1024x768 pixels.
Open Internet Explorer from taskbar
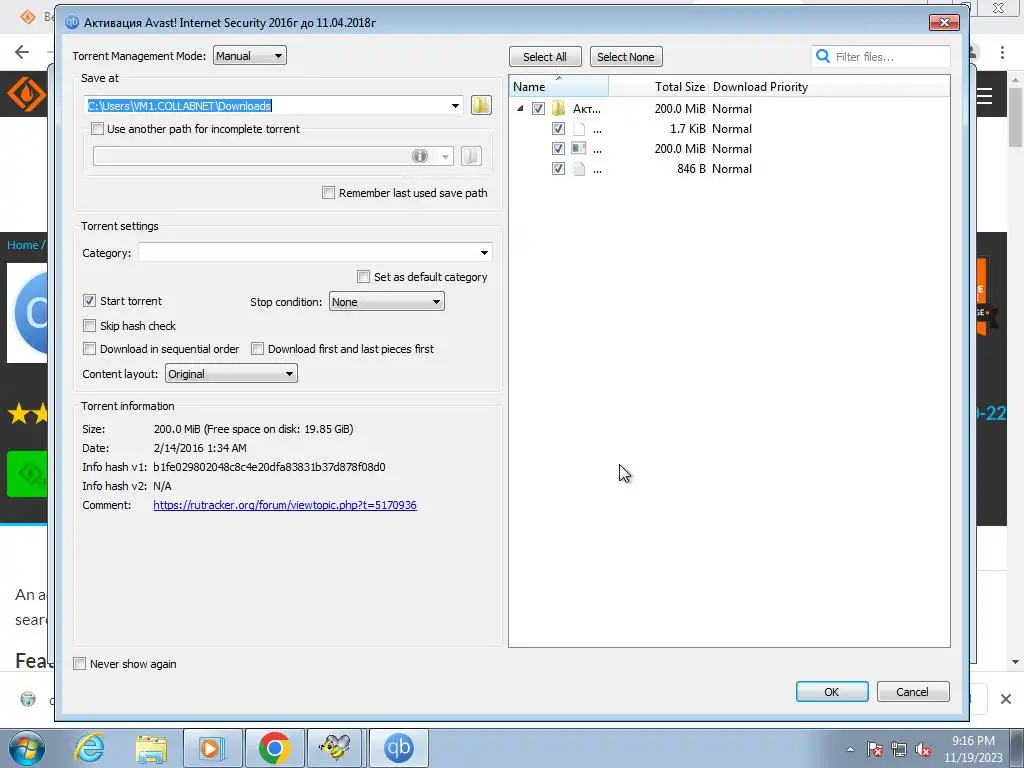point(89,748)
